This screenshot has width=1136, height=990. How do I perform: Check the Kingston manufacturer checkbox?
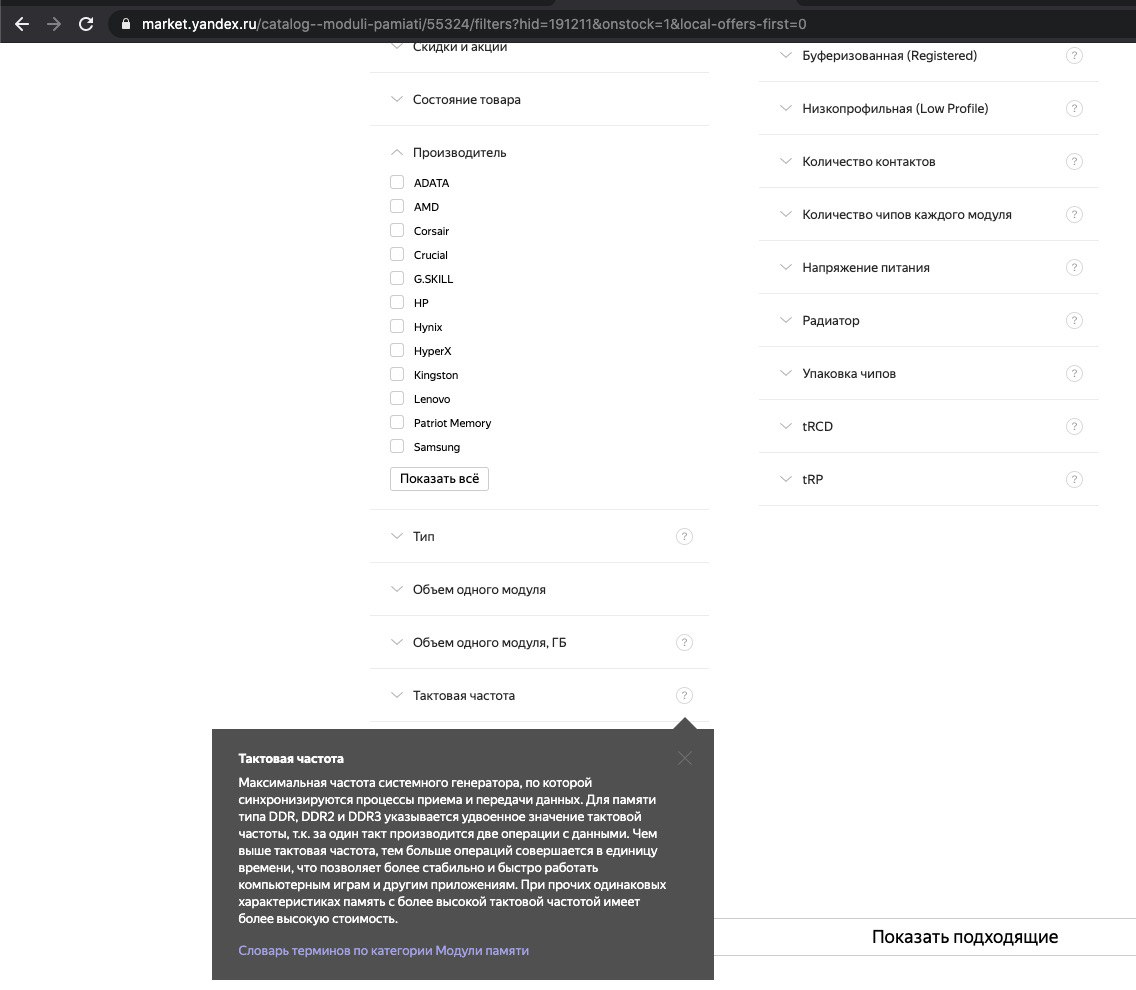point(397,375)
